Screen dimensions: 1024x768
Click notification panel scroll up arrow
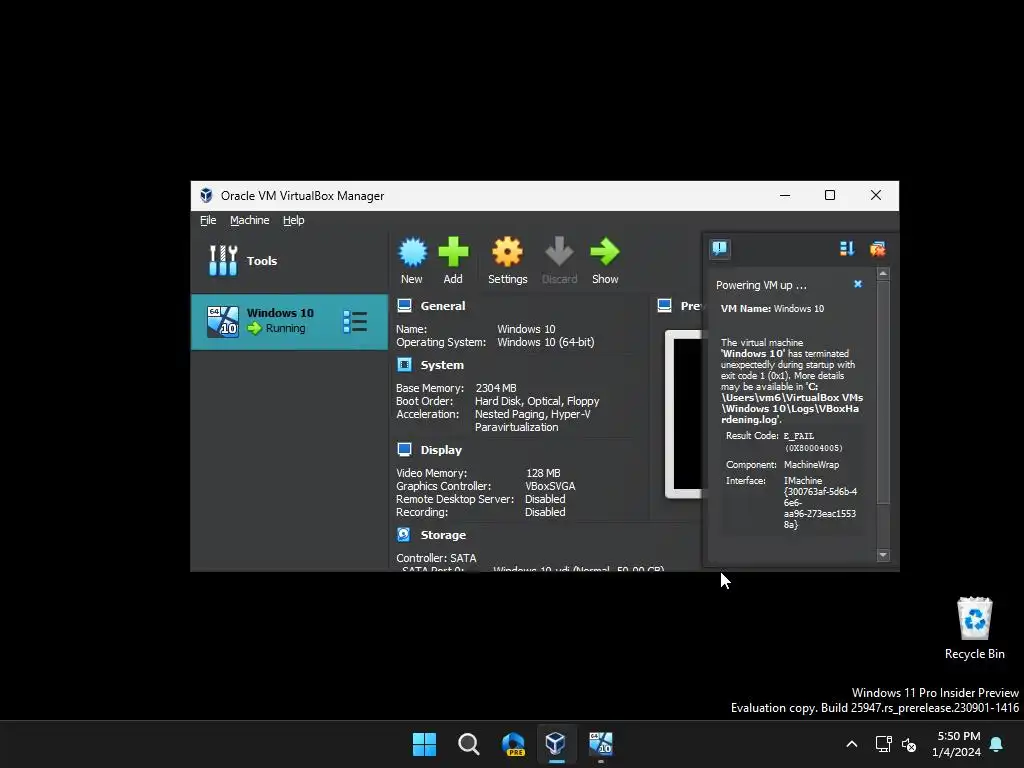[883, 274]
